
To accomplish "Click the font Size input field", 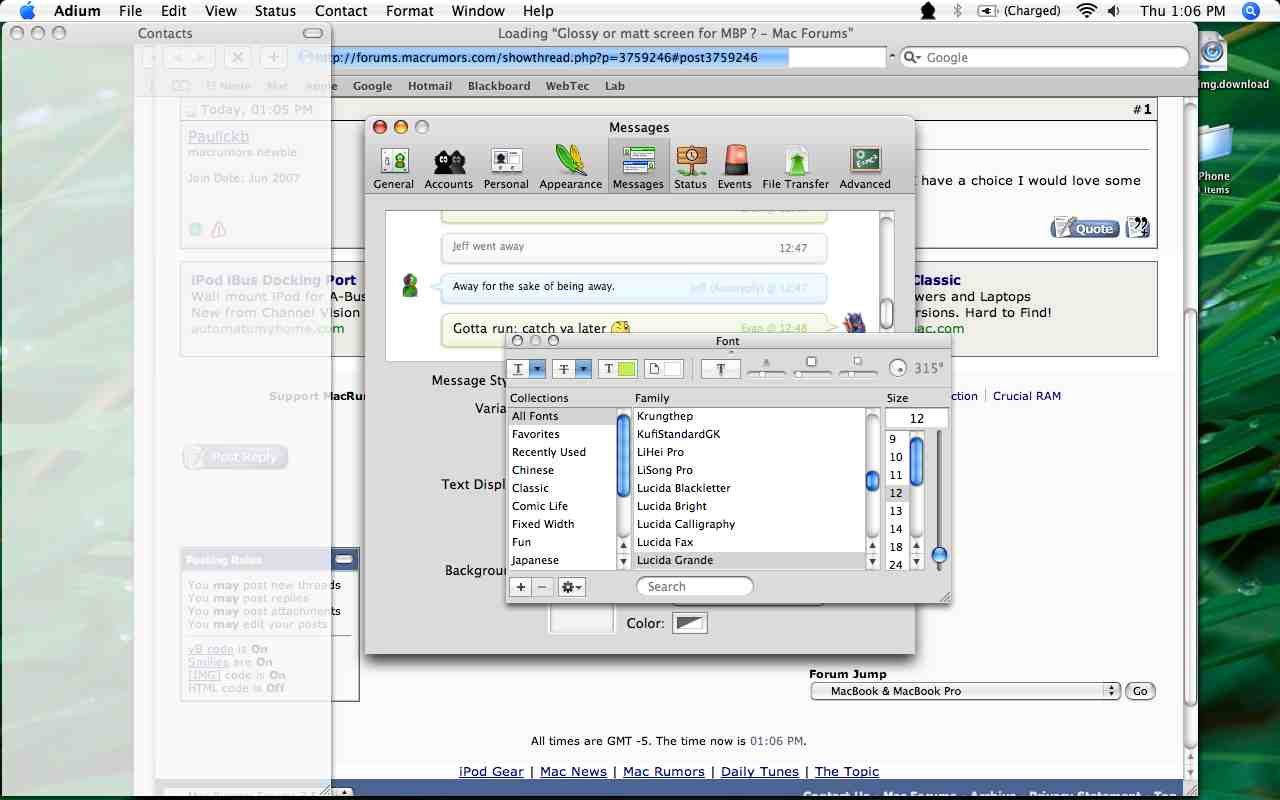I will coord(916,419).
